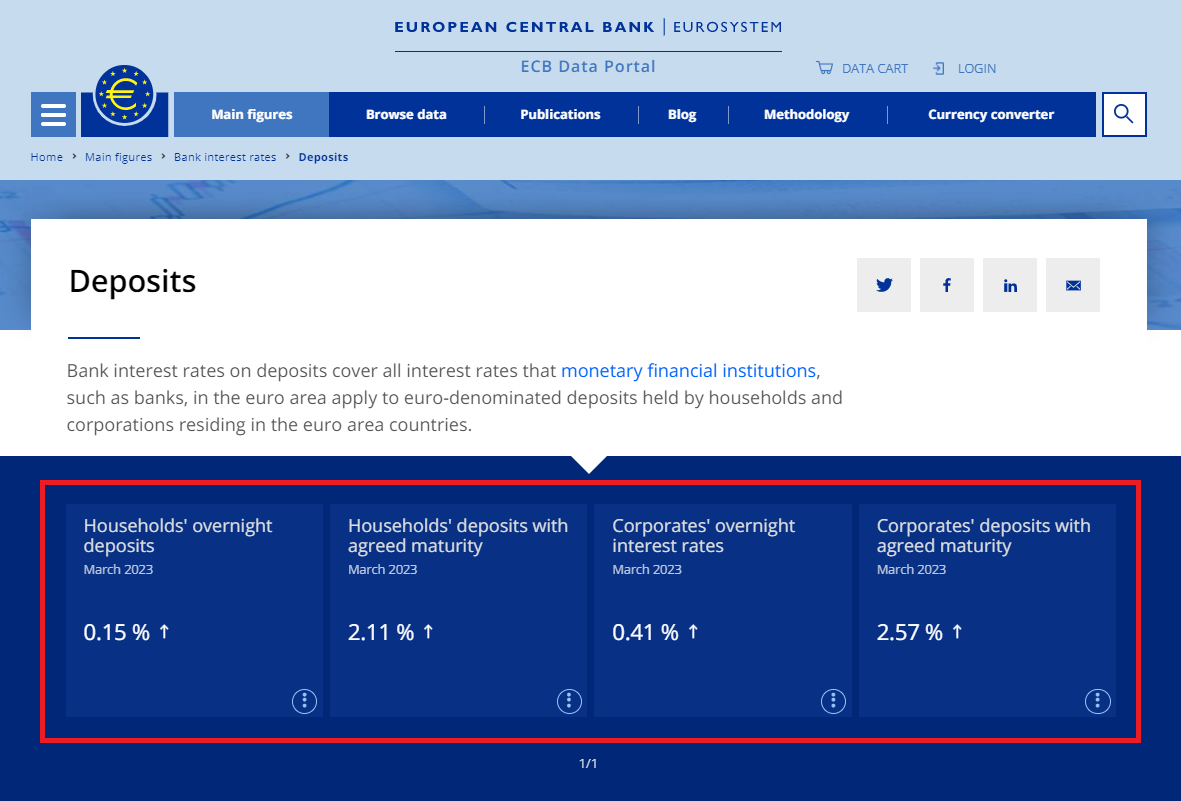Open options for Corporates' deposits with agreed maturity
This screenshot has height=801, width=1181.
(x=1097, y=701)
